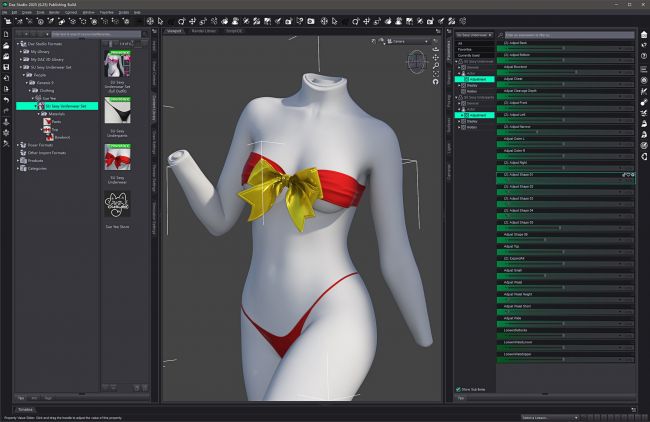Switch to the Render Library tab
The height and width of the screenshot is (422, 650).
(204, 30)
